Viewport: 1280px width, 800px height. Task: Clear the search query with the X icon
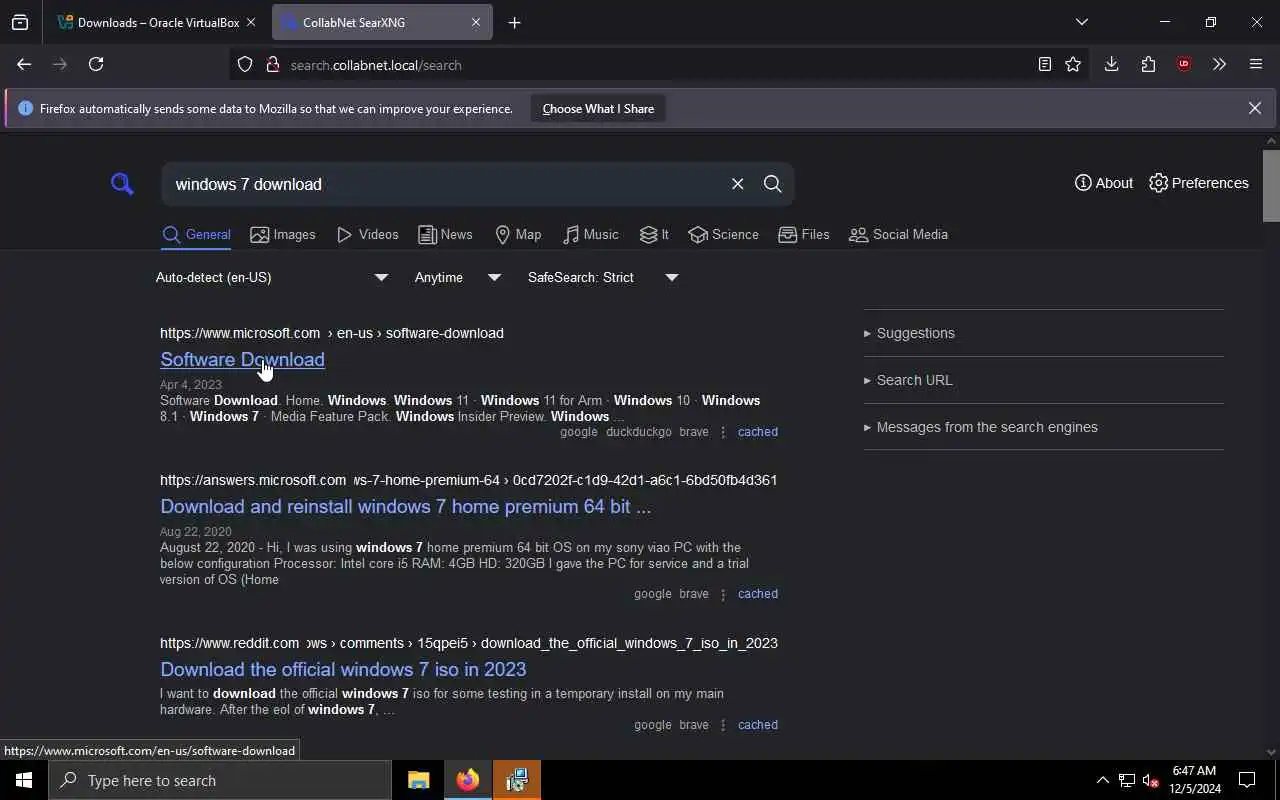click(737, 184)
